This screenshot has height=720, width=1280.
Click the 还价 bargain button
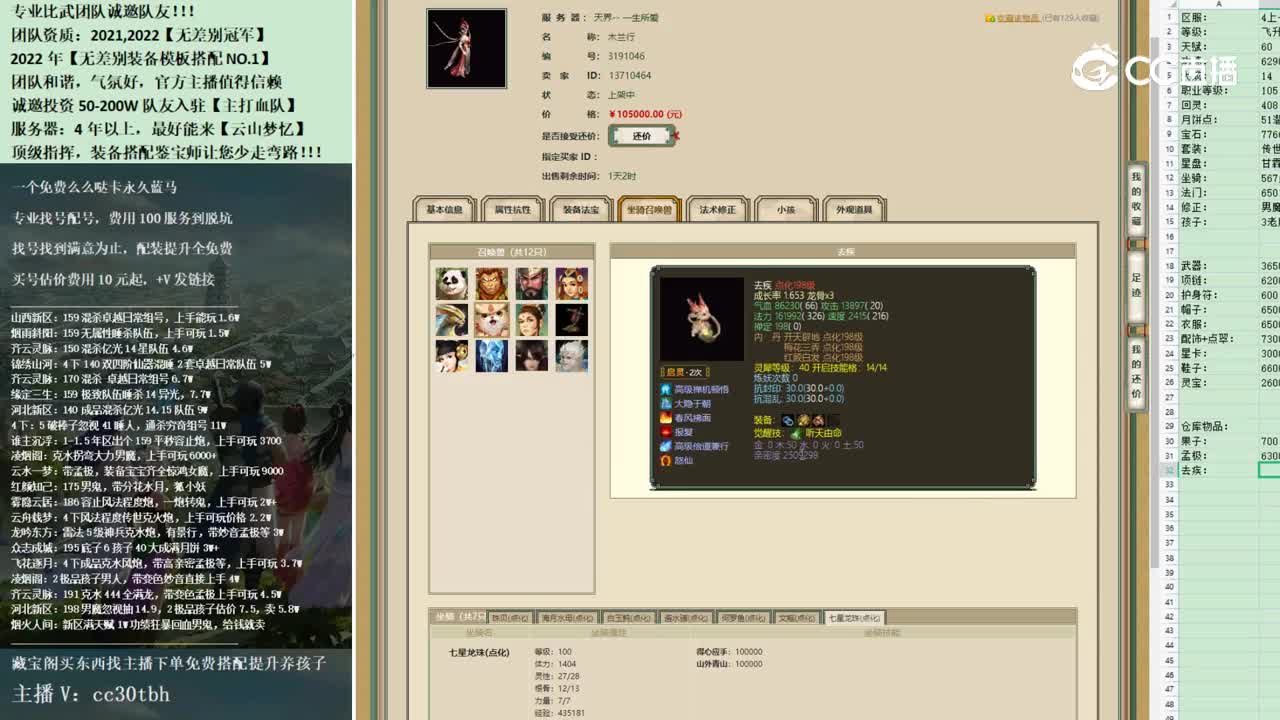[x=642, y=136]
